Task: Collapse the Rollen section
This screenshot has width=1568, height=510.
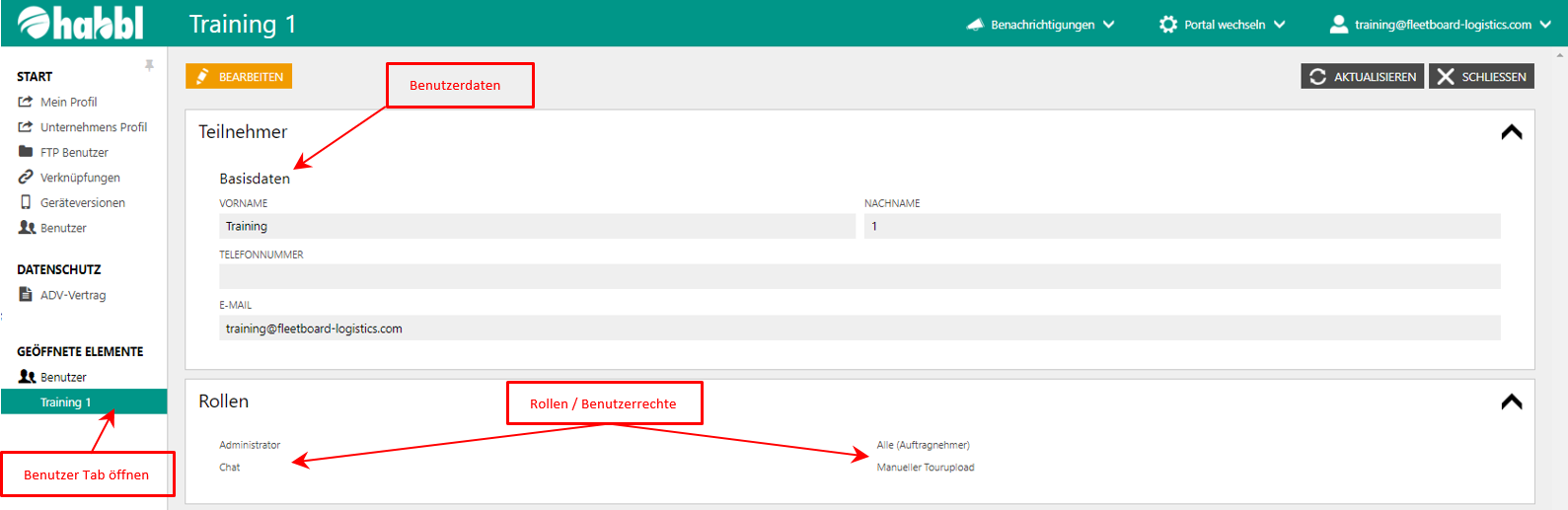Action: click(1511, 401)
